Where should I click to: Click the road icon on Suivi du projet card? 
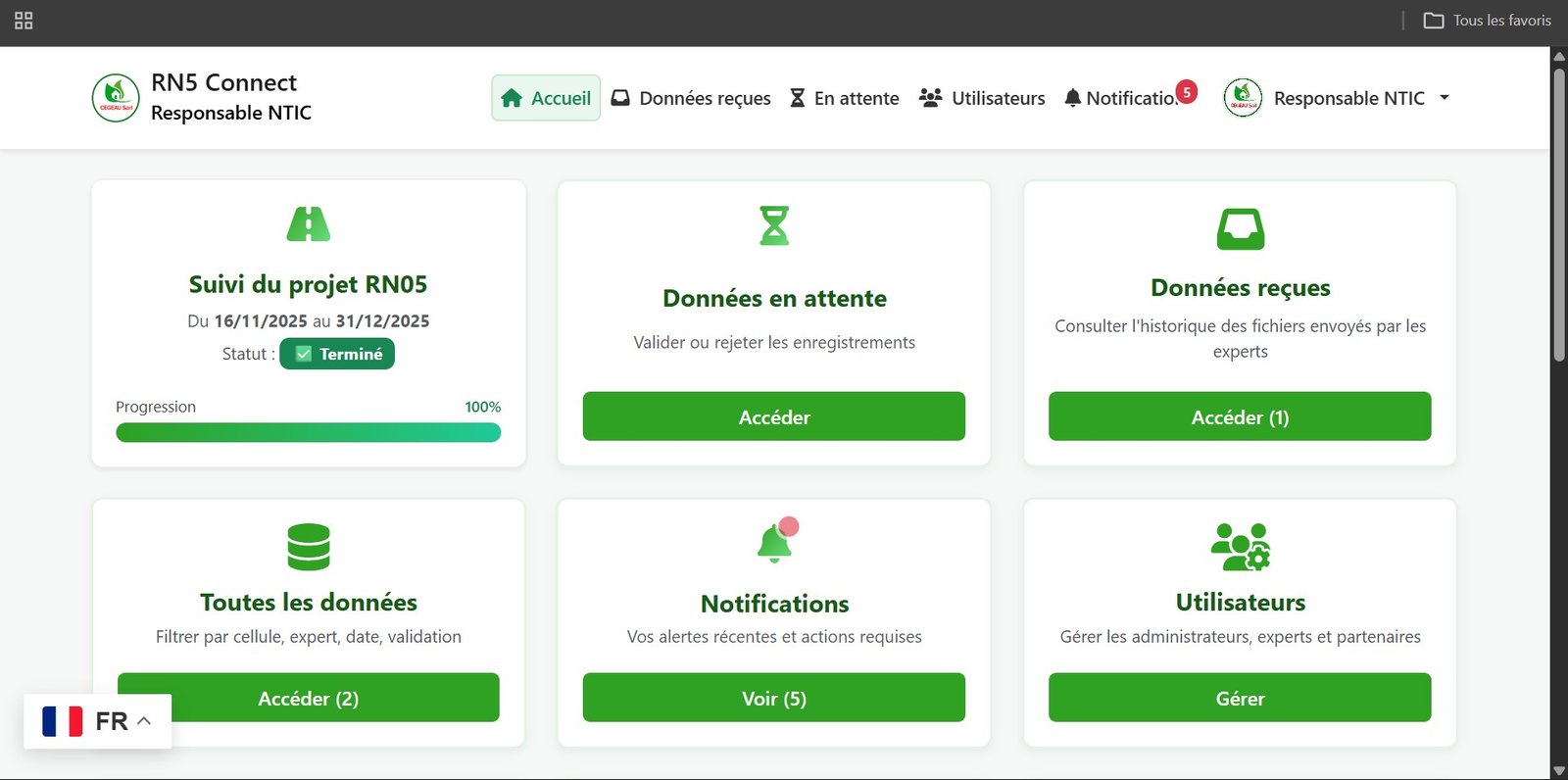308,224
